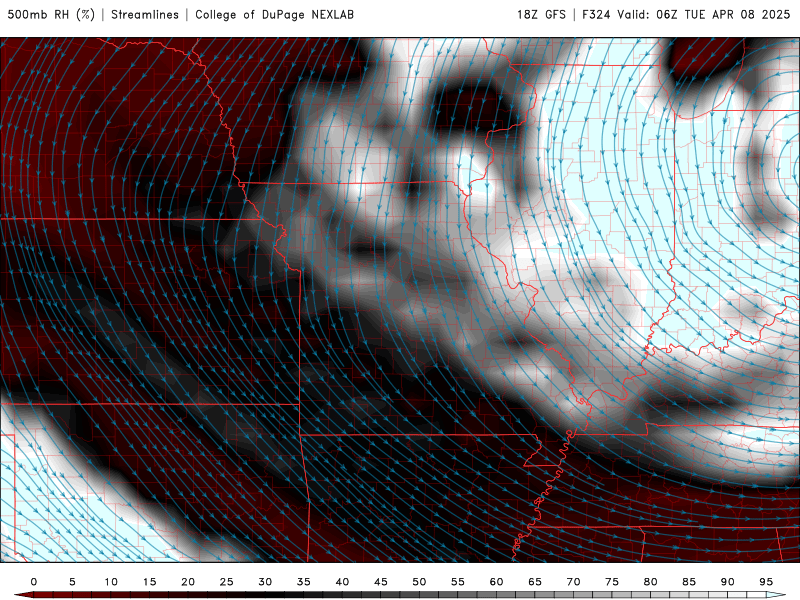
Task: Click the '500mb RH (%)' title text
Action: (x=51, y=14)
